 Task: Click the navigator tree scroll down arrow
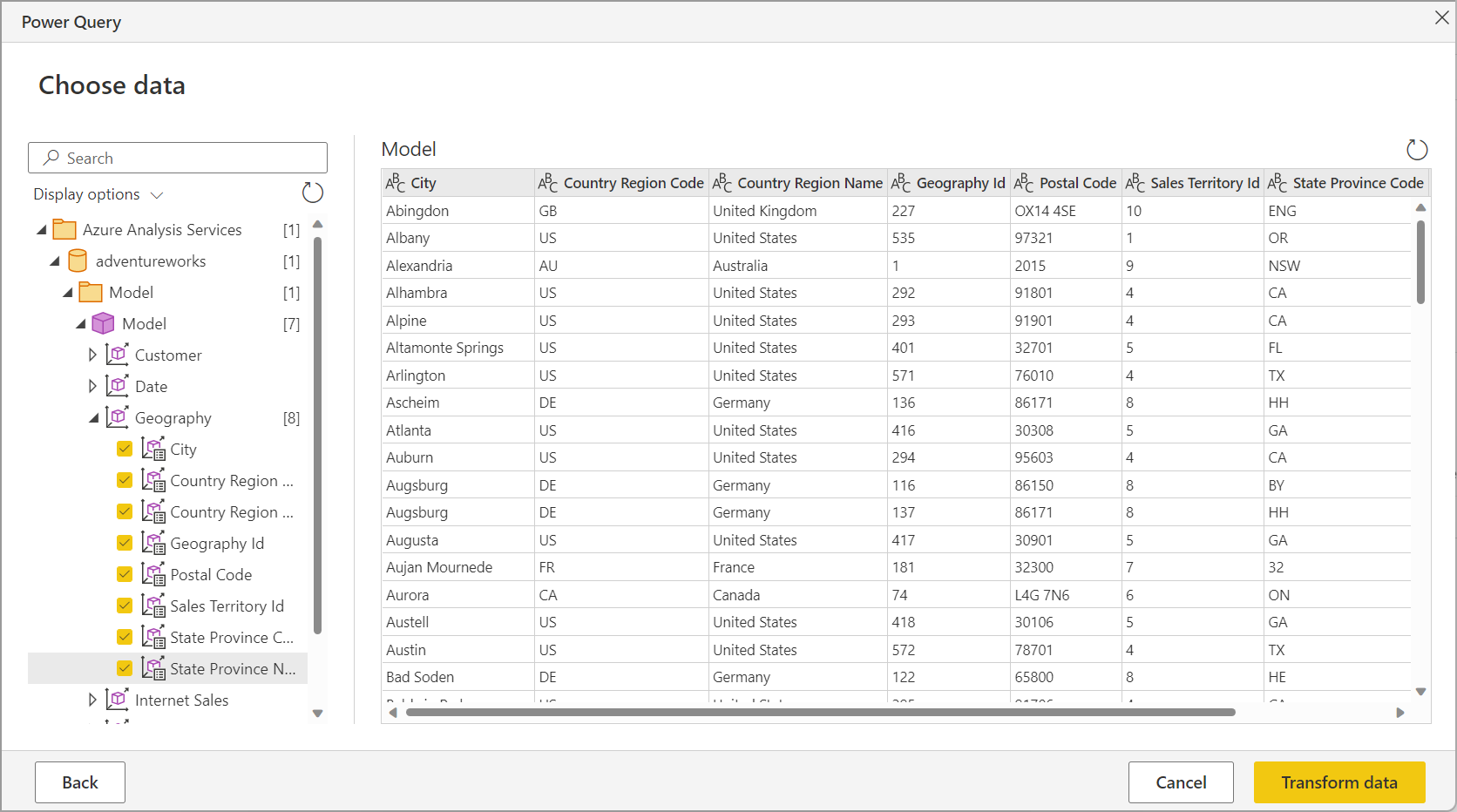pyautogui.click(x=317, y=714)
